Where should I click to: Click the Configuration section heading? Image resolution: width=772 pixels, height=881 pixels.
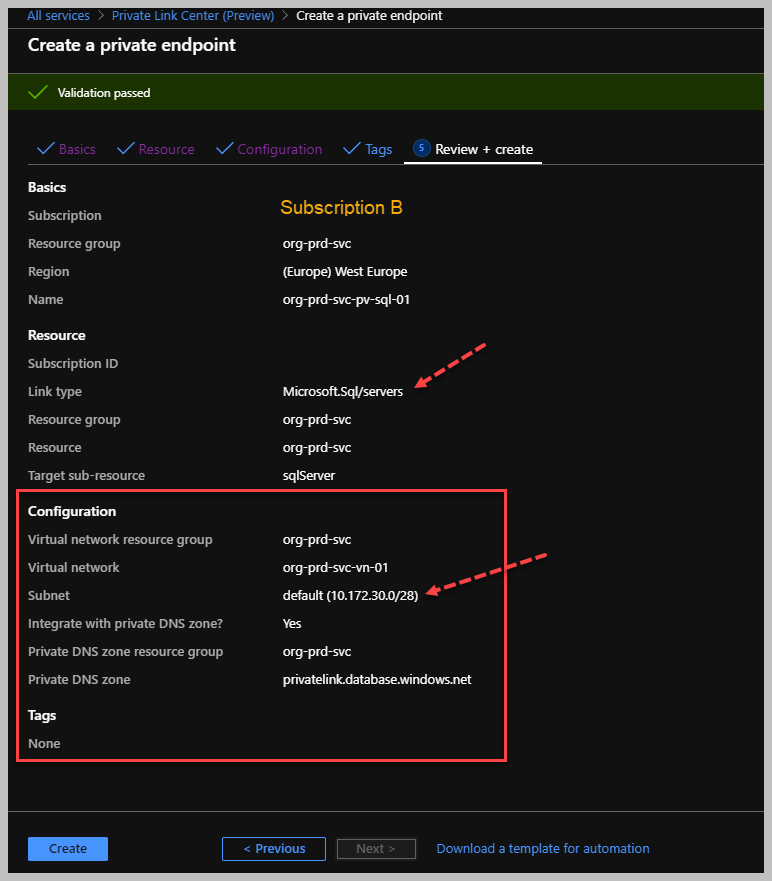pyautogui.click(x=72, y=511)
